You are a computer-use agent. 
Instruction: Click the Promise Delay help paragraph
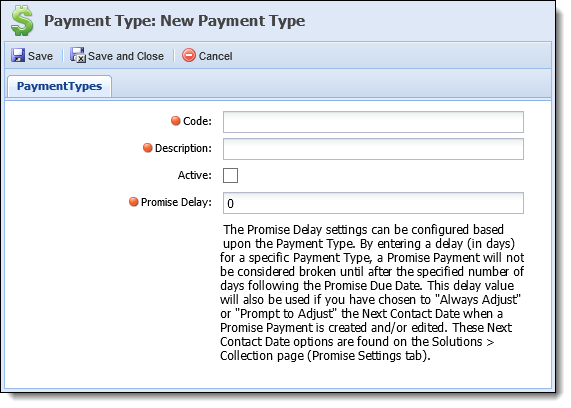click(372, 293)
